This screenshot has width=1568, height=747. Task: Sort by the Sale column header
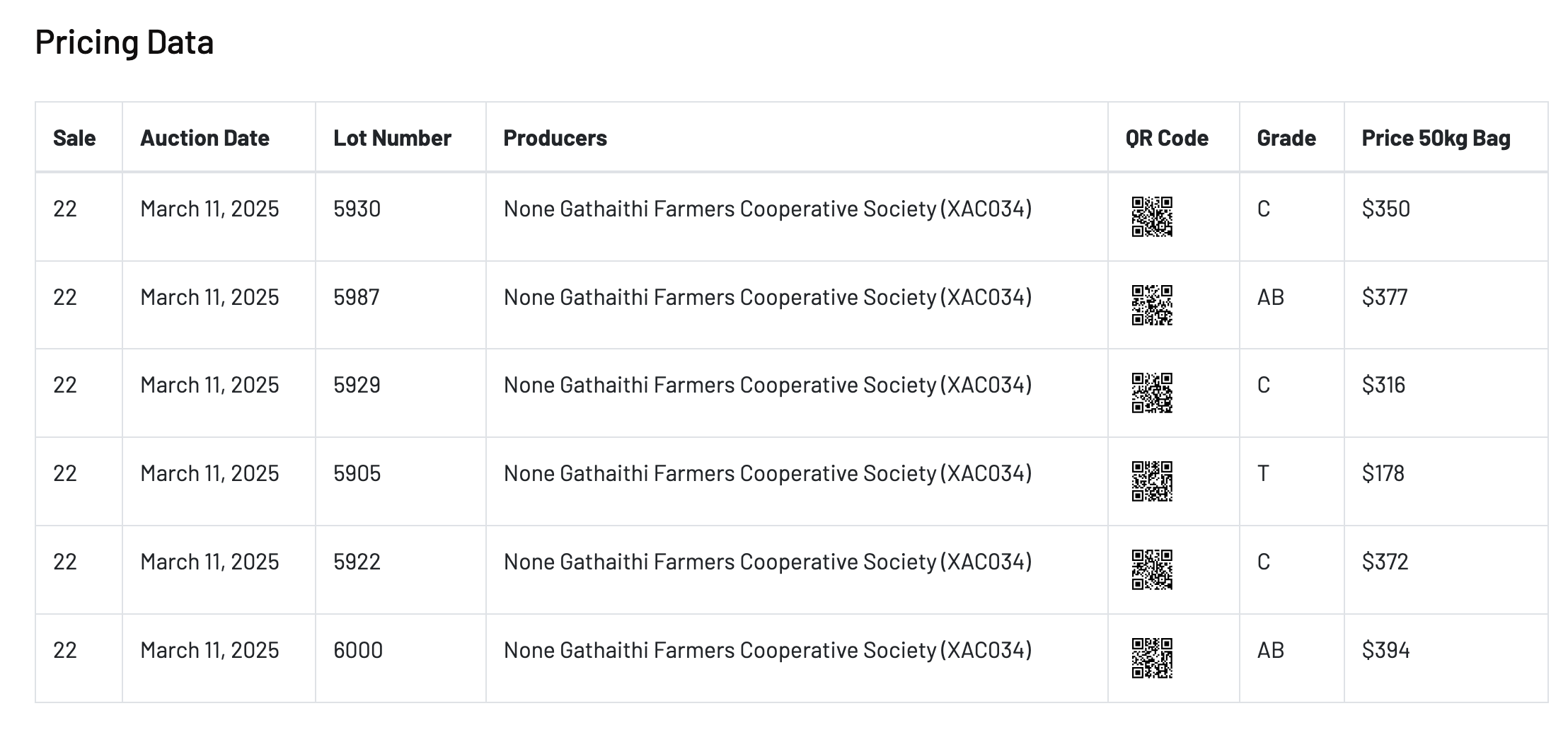coord(74,138)
